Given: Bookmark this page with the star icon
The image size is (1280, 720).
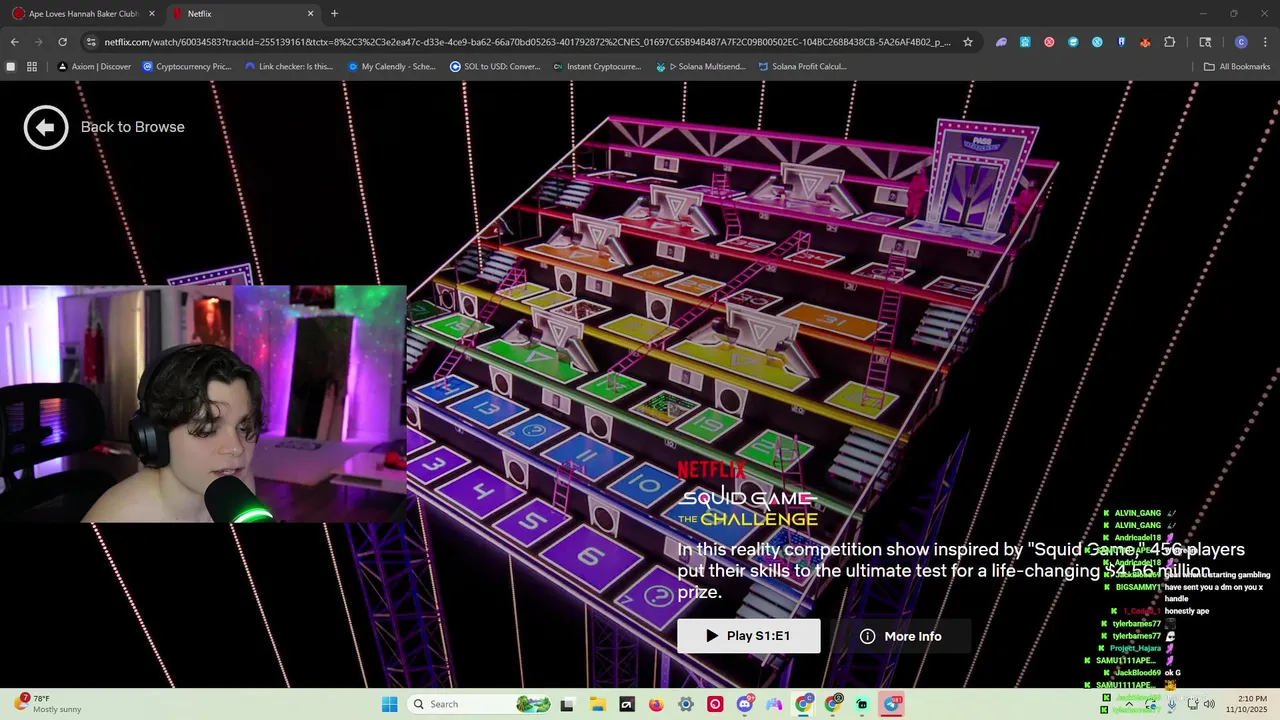Looking at the screenshot, I should [x=967, y=42].
